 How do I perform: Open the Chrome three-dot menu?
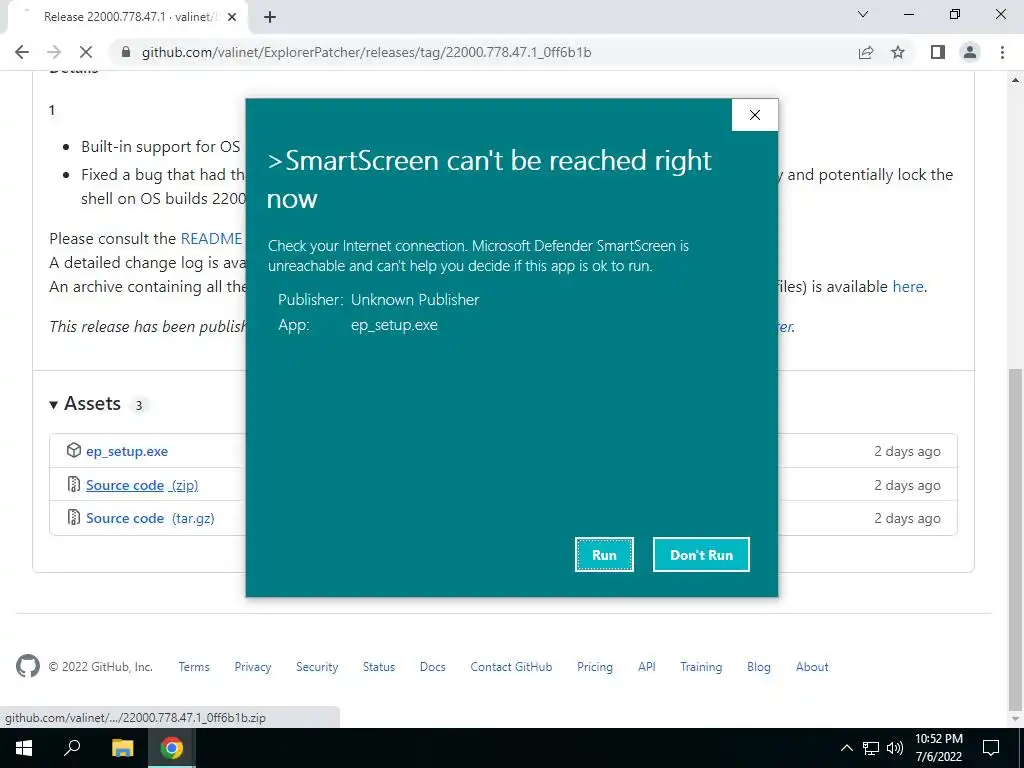[1002, 52]
